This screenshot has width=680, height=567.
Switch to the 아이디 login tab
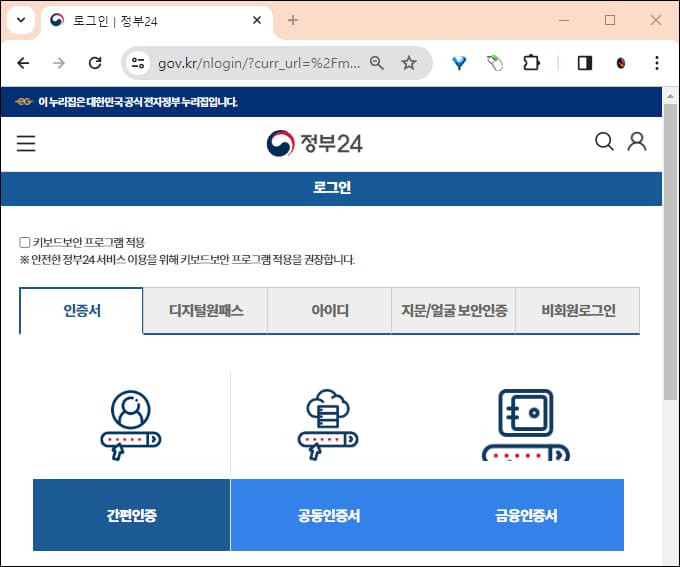[330, 311]
